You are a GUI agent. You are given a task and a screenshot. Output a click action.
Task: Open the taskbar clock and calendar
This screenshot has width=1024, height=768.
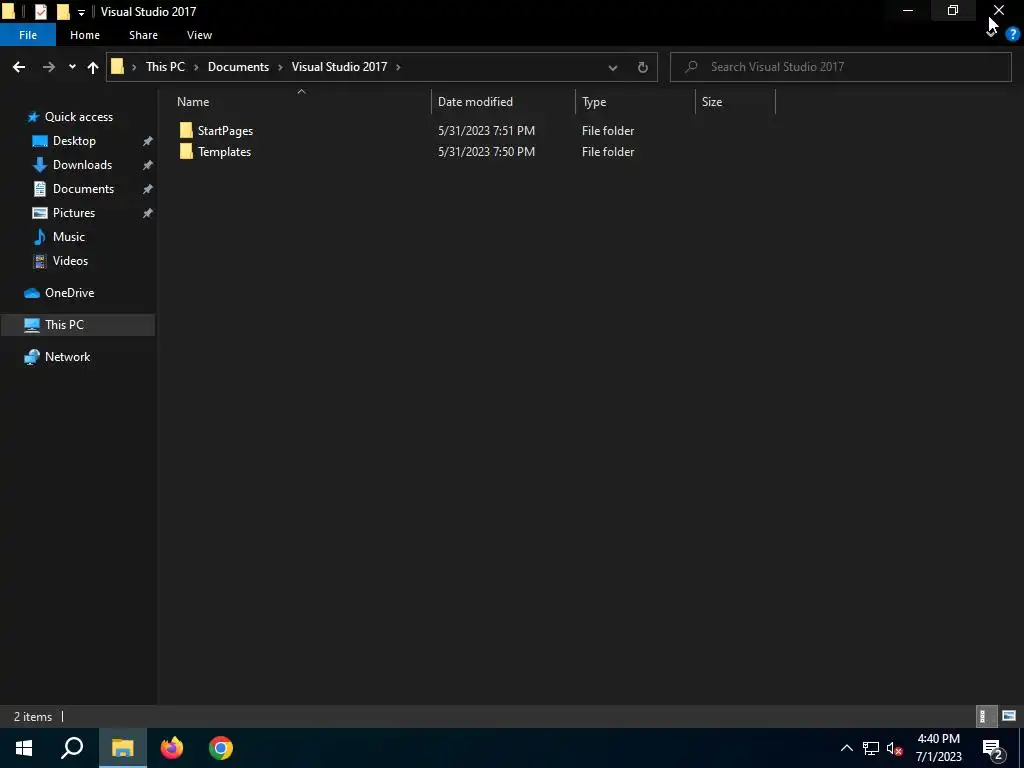[938, 748]
